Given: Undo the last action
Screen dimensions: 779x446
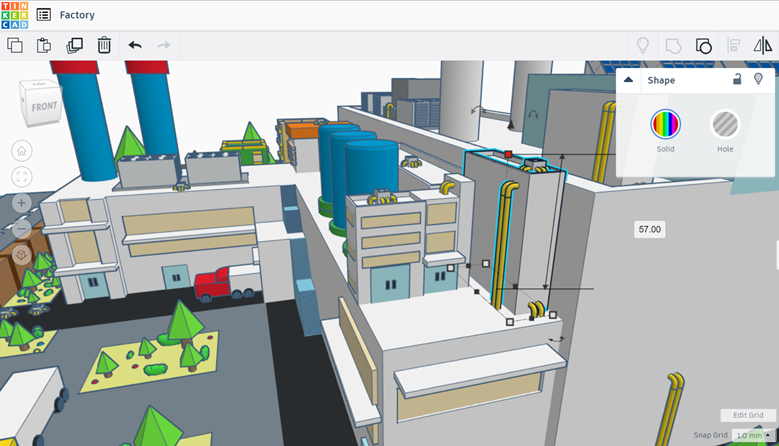Looking at the screenshot, I should coord(135,45).
